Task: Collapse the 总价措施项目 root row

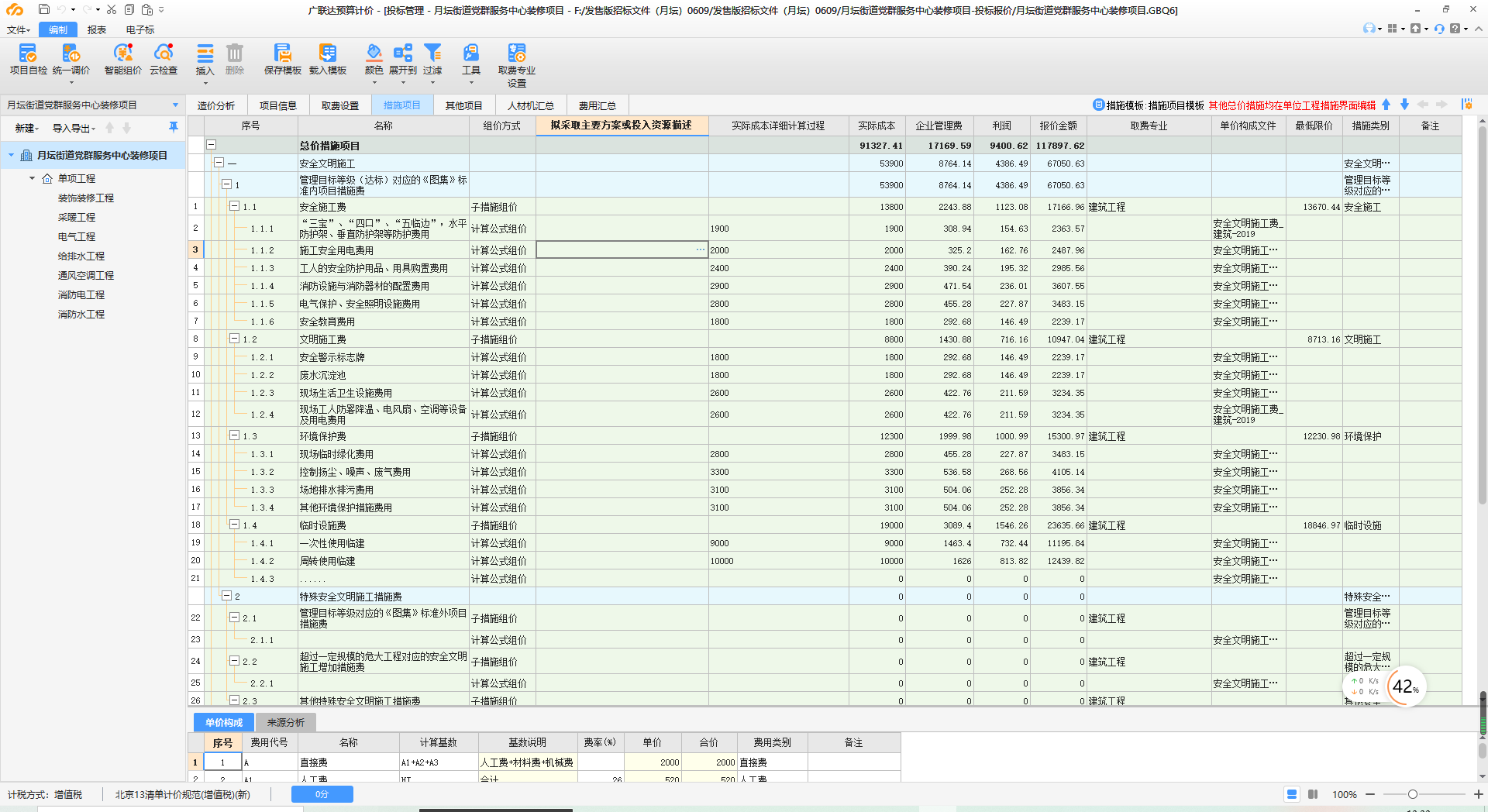Action: coord(211,145)
